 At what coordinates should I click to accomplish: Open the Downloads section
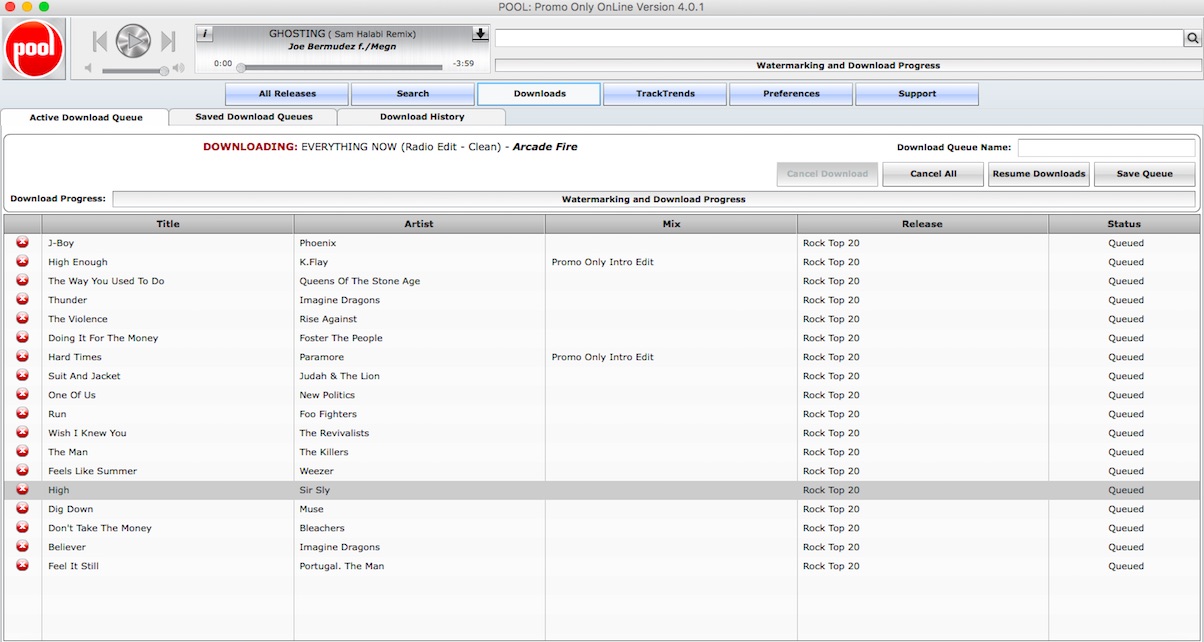click(539, 94)
